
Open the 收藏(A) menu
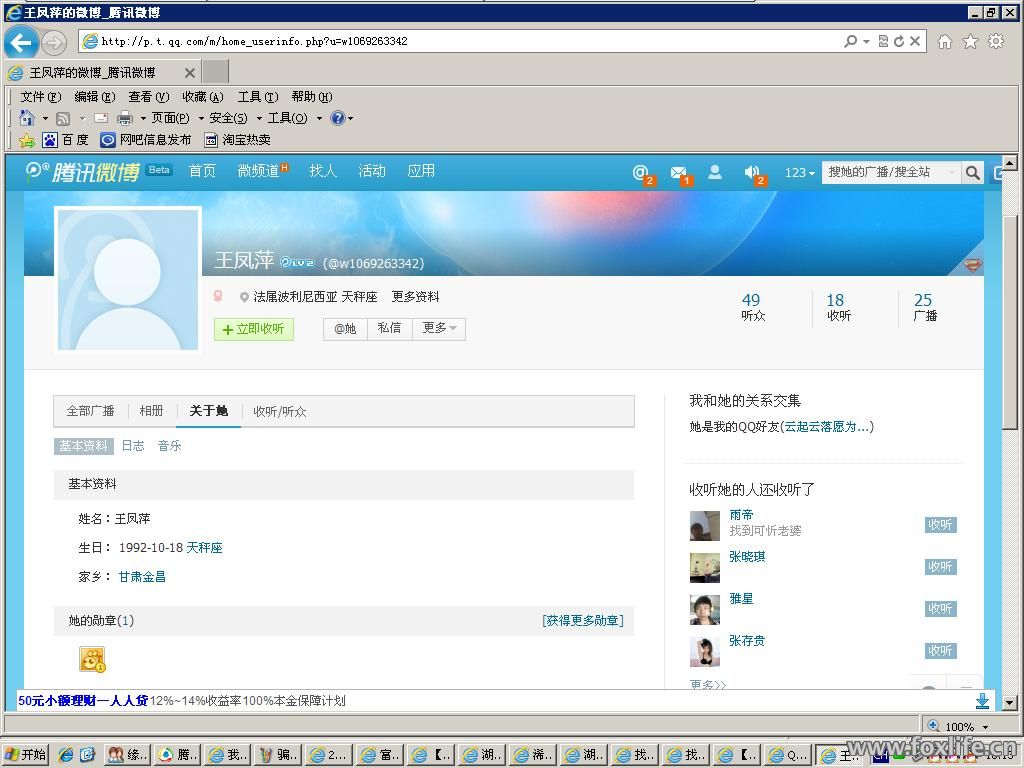(x=202, y=97)
